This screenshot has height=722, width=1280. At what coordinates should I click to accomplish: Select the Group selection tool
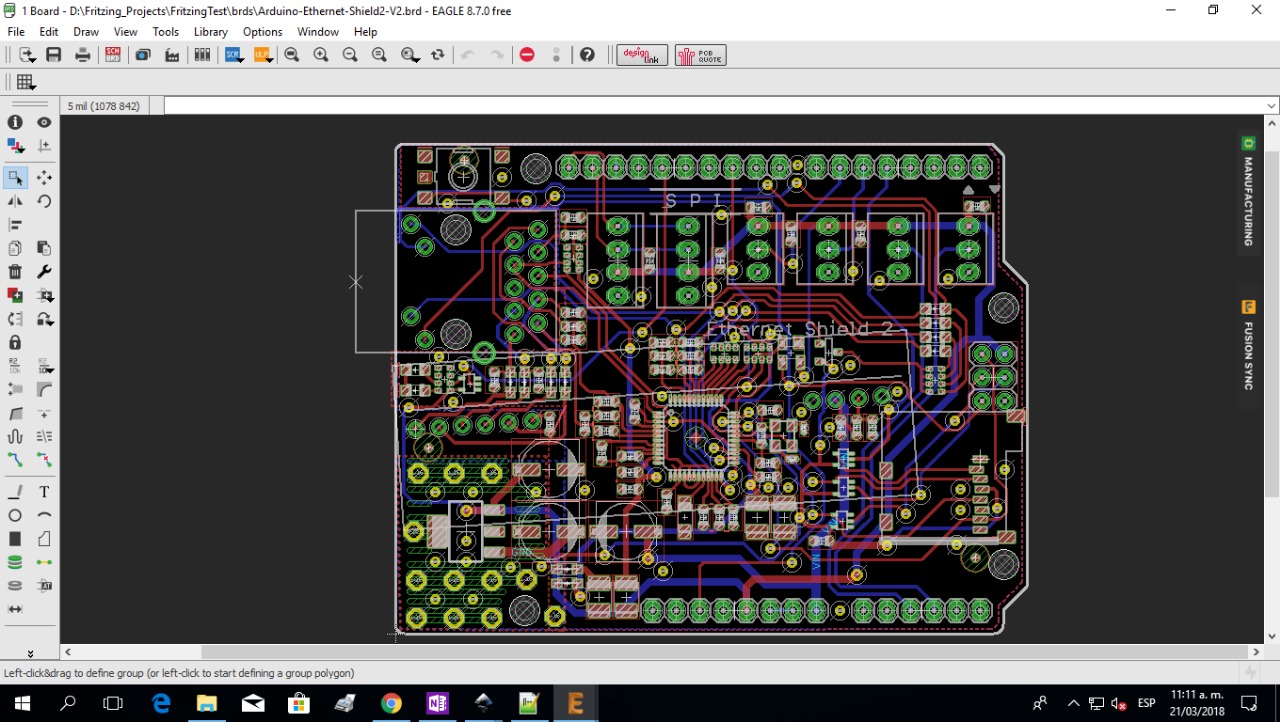tap(15, 178)
